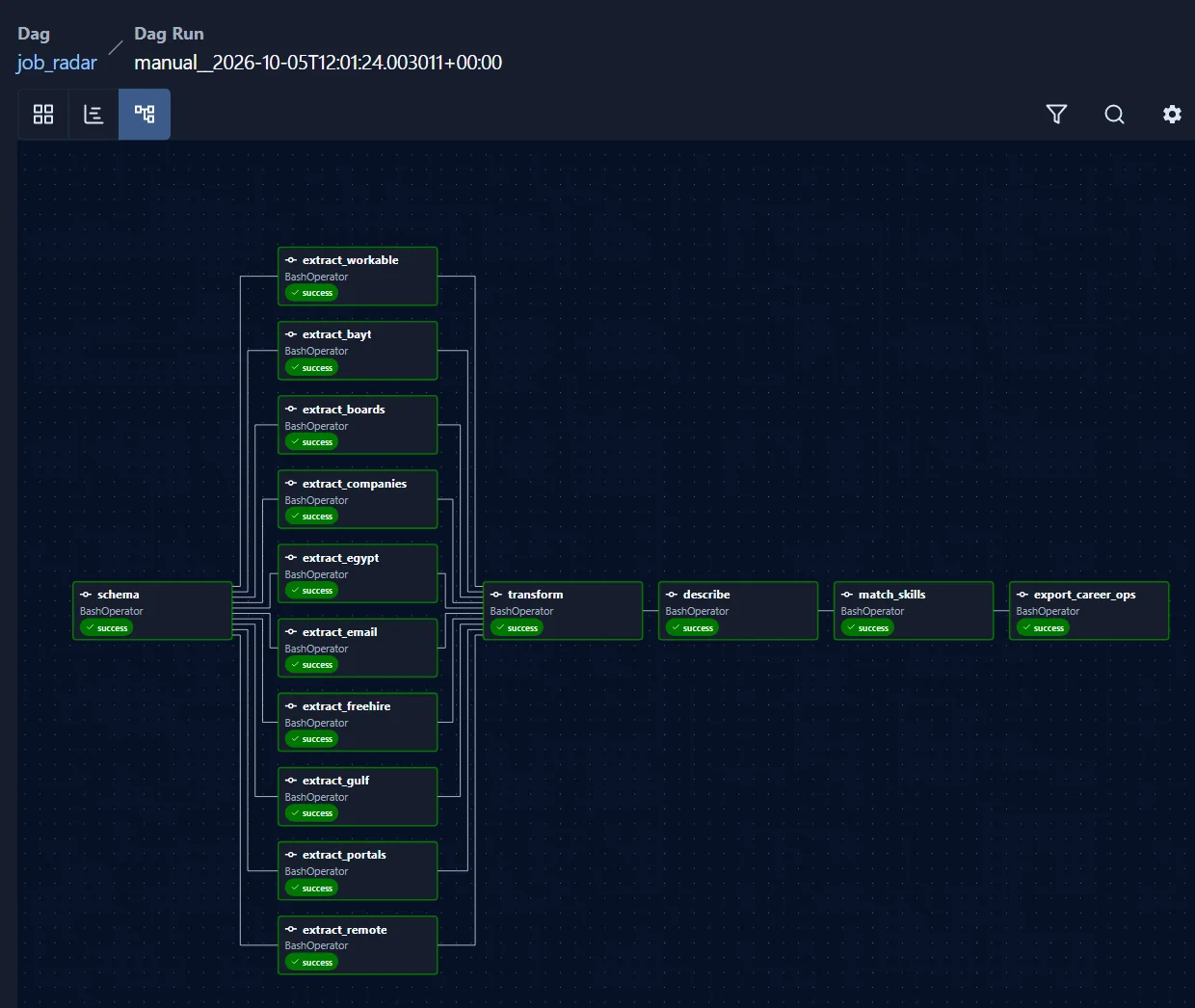
Task: Click task icon beside extract_gulf title
Action: 291,780
